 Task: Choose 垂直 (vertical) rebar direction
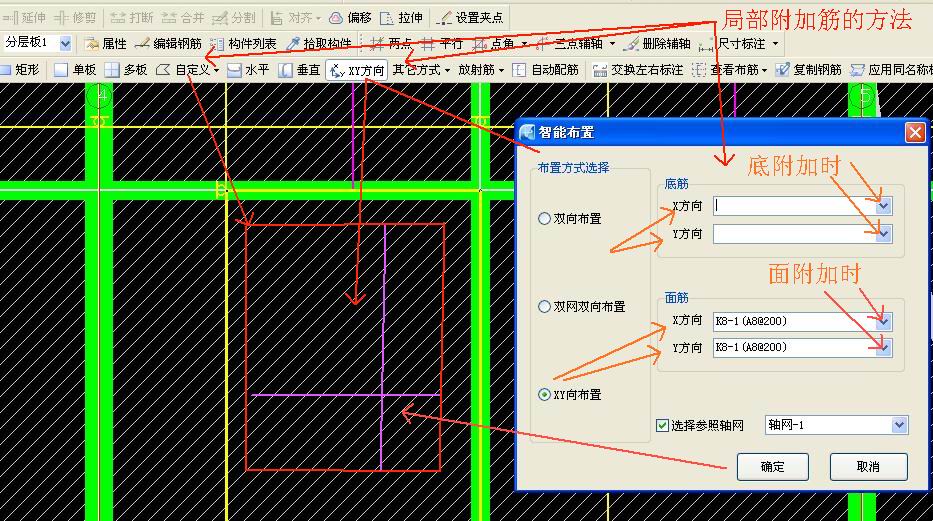(x=300, y=70)
